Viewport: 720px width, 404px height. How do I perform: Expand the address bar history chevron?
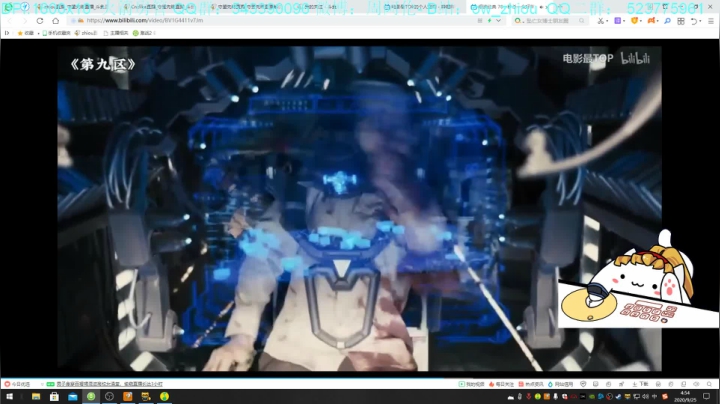pos(498,21)
